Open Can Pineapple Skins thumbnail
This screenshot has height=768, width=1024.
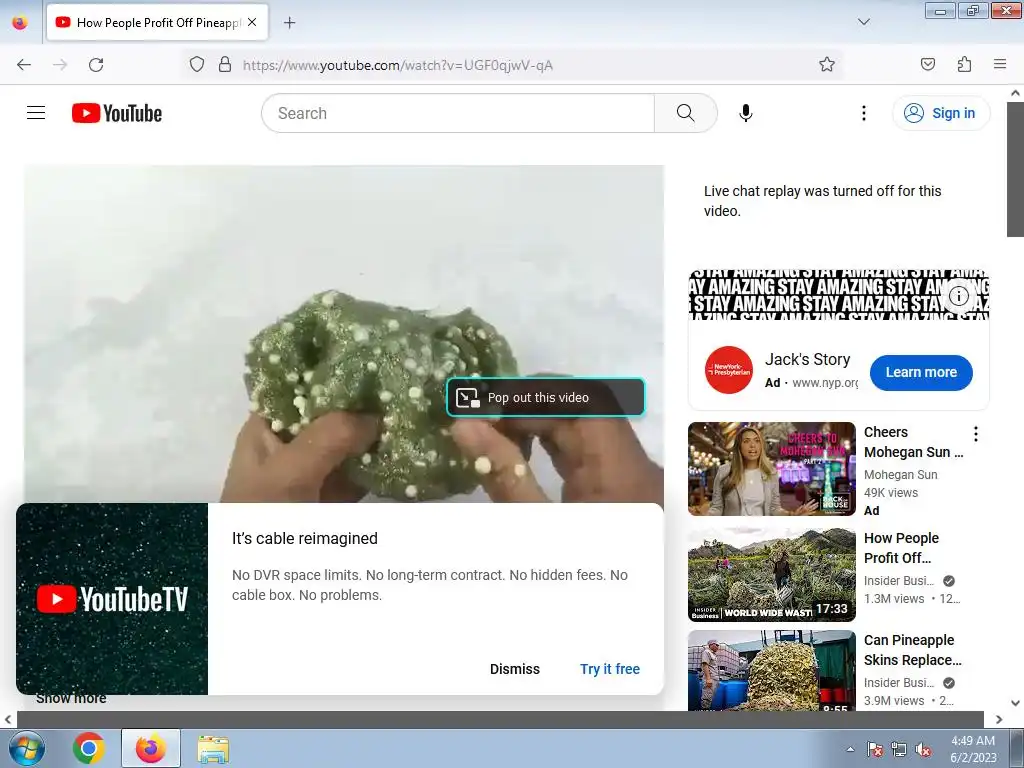point(771,670)
